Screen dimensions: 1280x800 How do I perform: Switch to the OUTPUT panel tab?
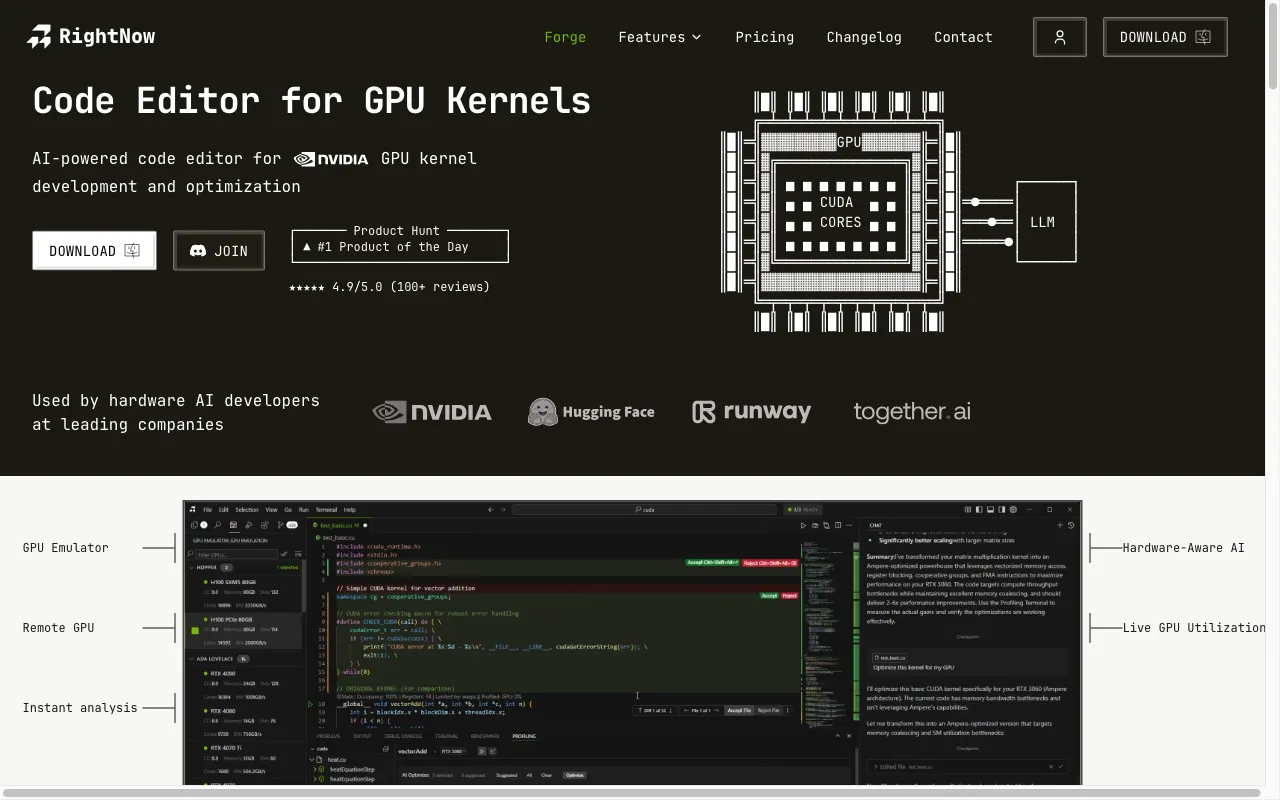pyautogui.click(x=362, y=736)
